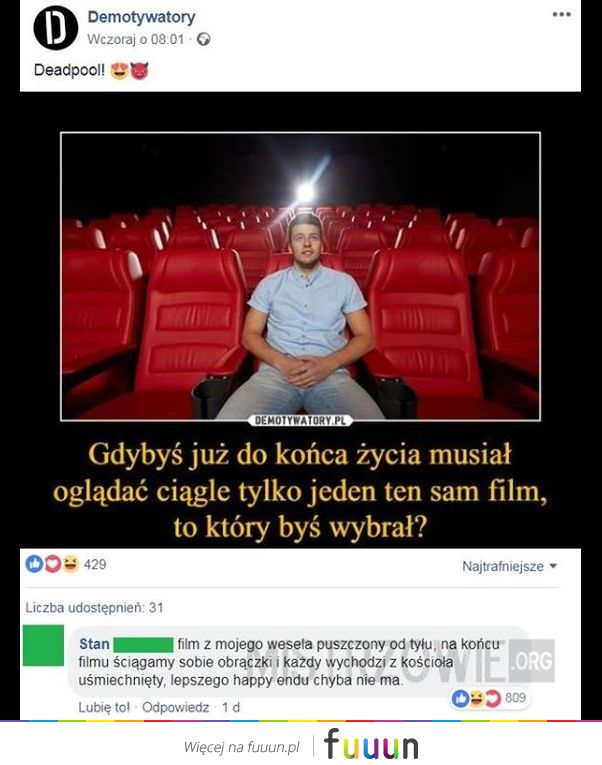Click the heart reaction under the post
The width and height of the screenshot is (602, 765).
tap(53, 564)
